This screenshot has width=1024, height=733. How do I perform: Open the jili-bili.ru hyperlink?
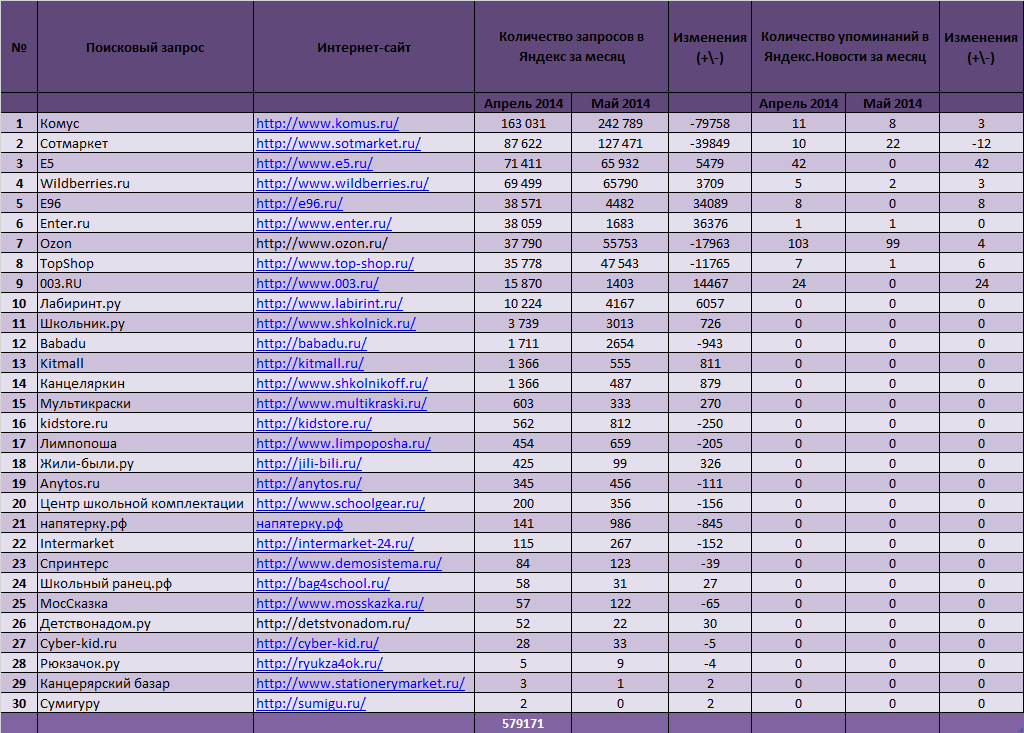pyautogui.click(x=309, y=464)
